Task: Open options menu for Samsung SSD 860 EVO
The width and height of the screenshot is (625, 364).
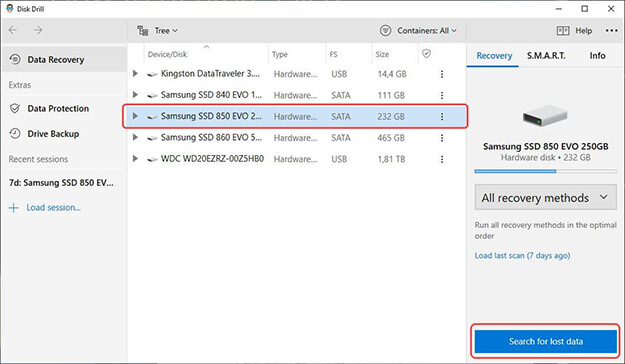Action: click(x=442, y=138)
